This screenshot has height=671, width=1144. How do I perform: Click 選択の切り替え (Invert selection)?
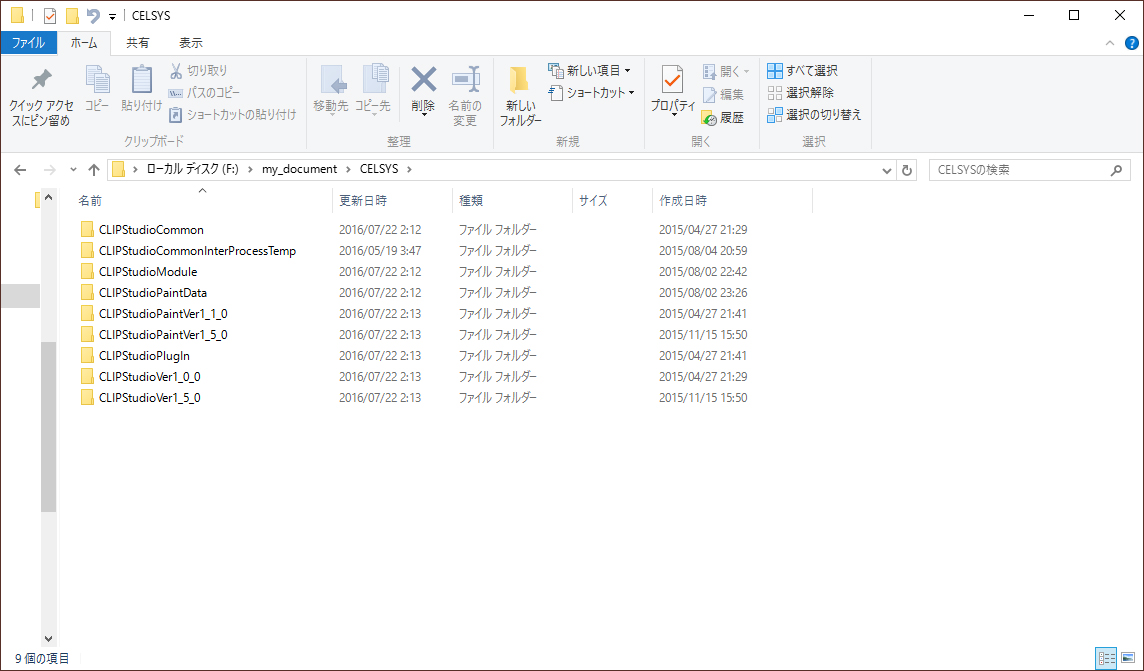[814, 115]
